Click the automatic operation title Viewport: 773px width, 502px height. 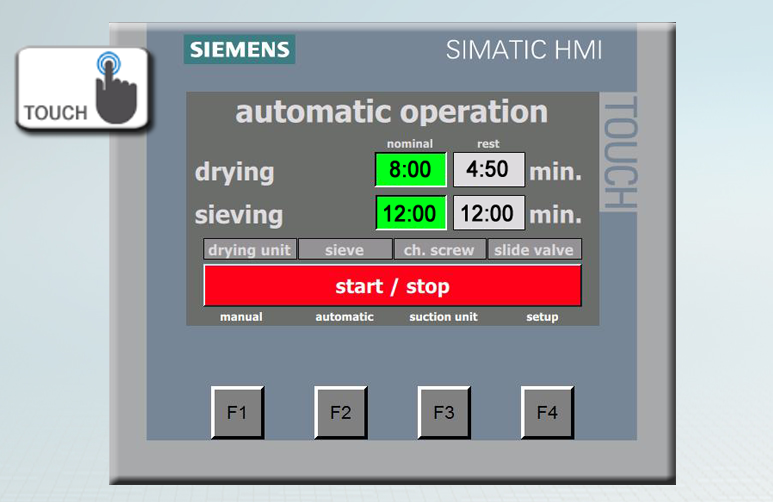click(391, 112)
